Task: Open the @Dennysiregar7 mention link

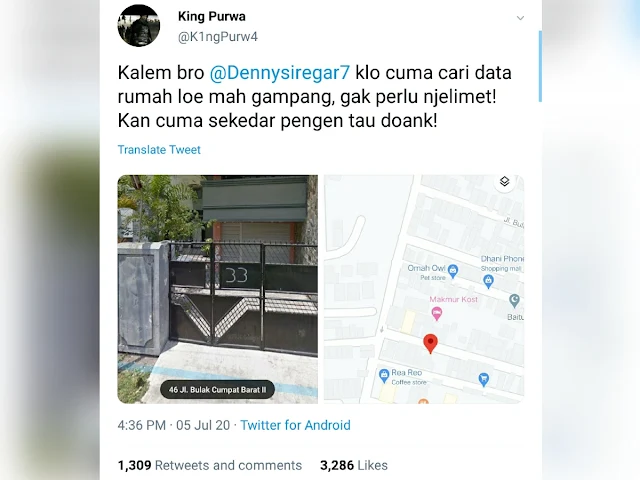Action: tap(280, 73)
